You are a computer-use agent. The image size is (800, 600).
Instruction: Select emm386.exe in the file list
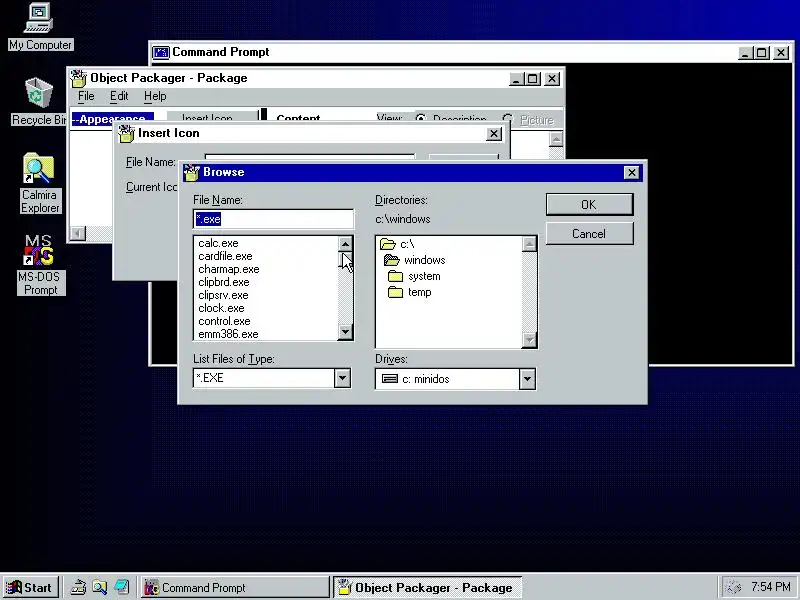click(x=228, y=334)
